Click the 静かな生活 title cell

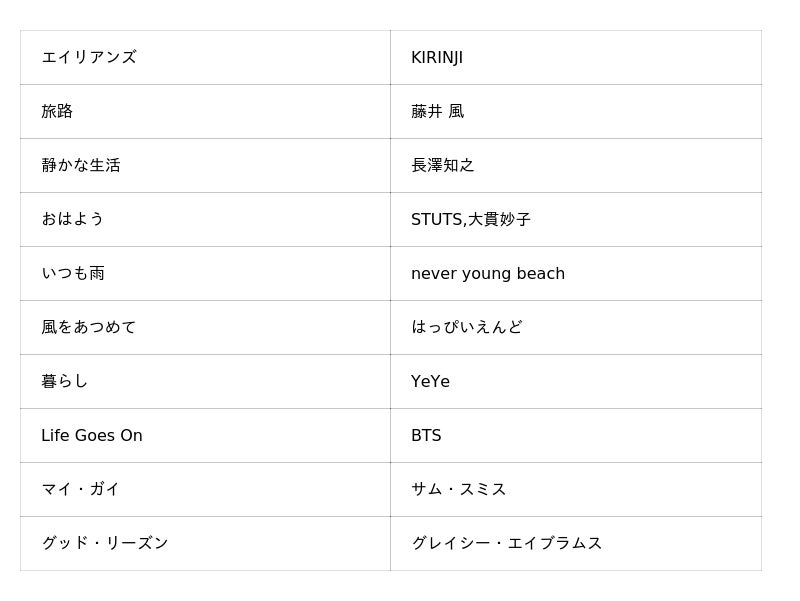pyautogui.click(x=205, y=166)
